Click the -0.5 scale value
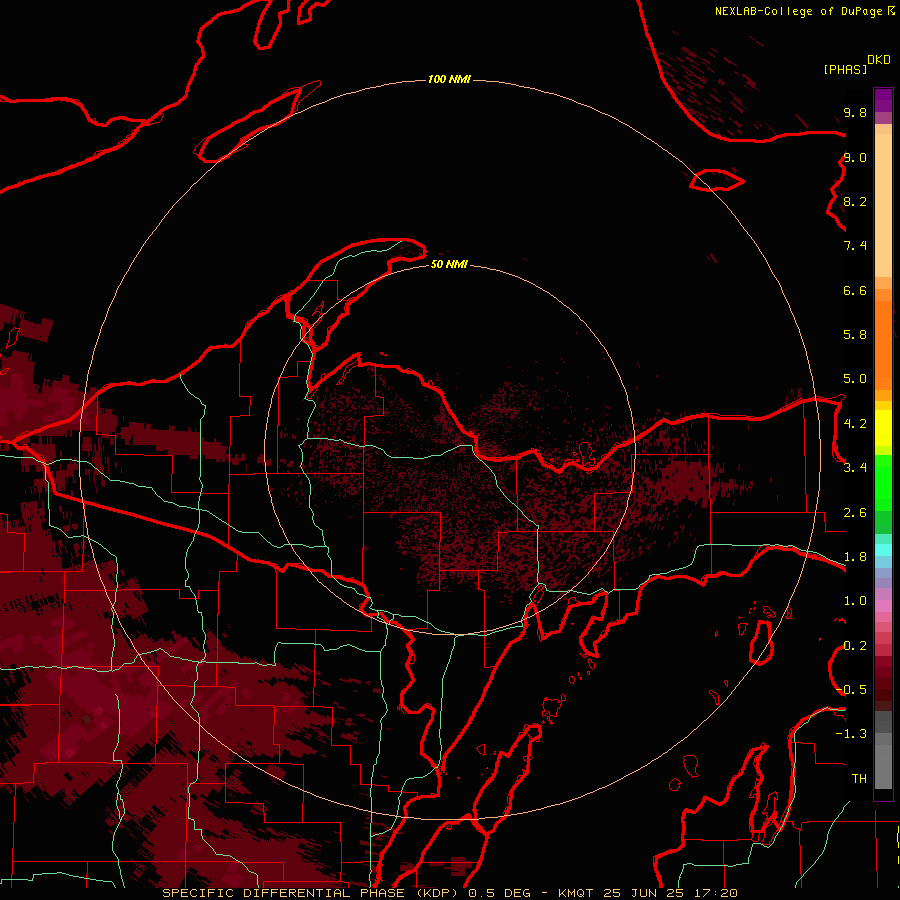This screenshot has height=900, width=900. click(x=851, y=690)
